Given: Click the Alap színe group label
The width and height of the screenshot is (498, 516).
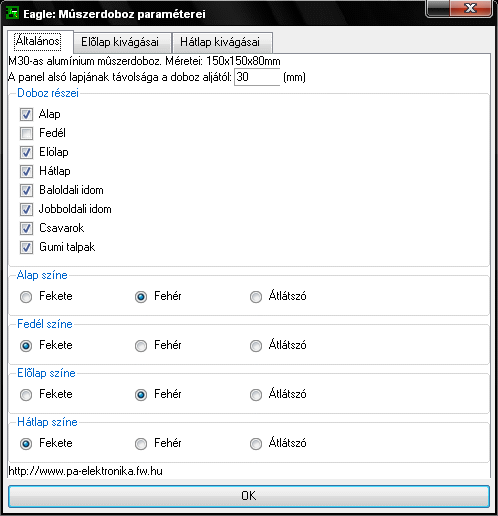Looking at the screenshot, I should pos(42,275).
